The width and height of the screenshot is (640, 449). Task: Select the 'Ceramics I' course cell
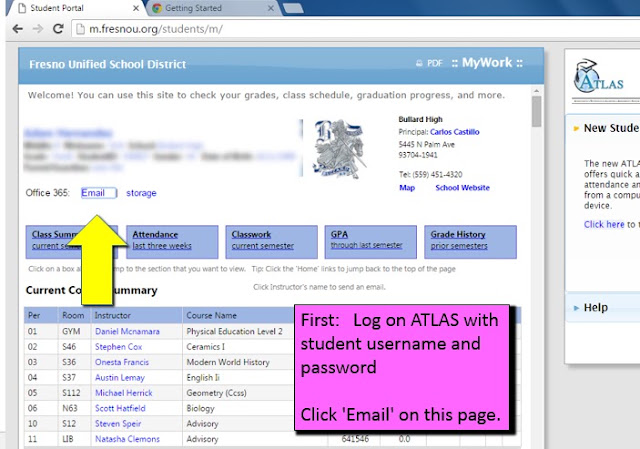click(206, 347)
